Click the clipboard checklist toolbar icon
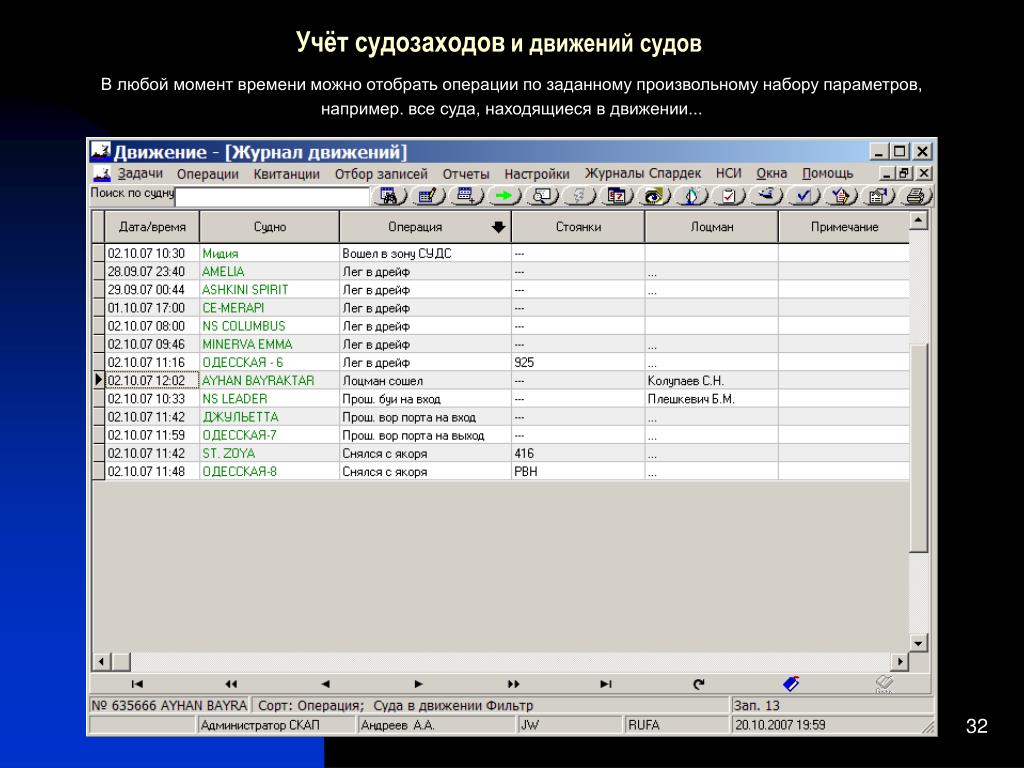This screenshot has width=1024, height=768. pyautogui.click(x=729, y=195)
